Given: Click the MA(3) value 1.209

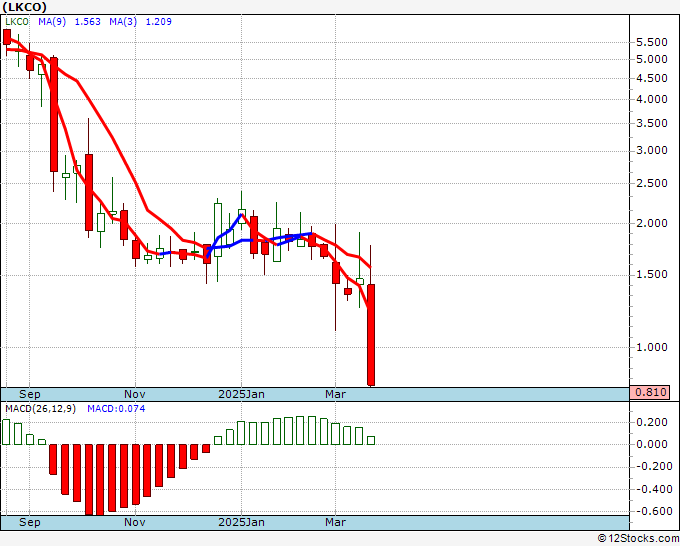Looking at the screenshot, I should pyautogui.click(x=158, y=22).
